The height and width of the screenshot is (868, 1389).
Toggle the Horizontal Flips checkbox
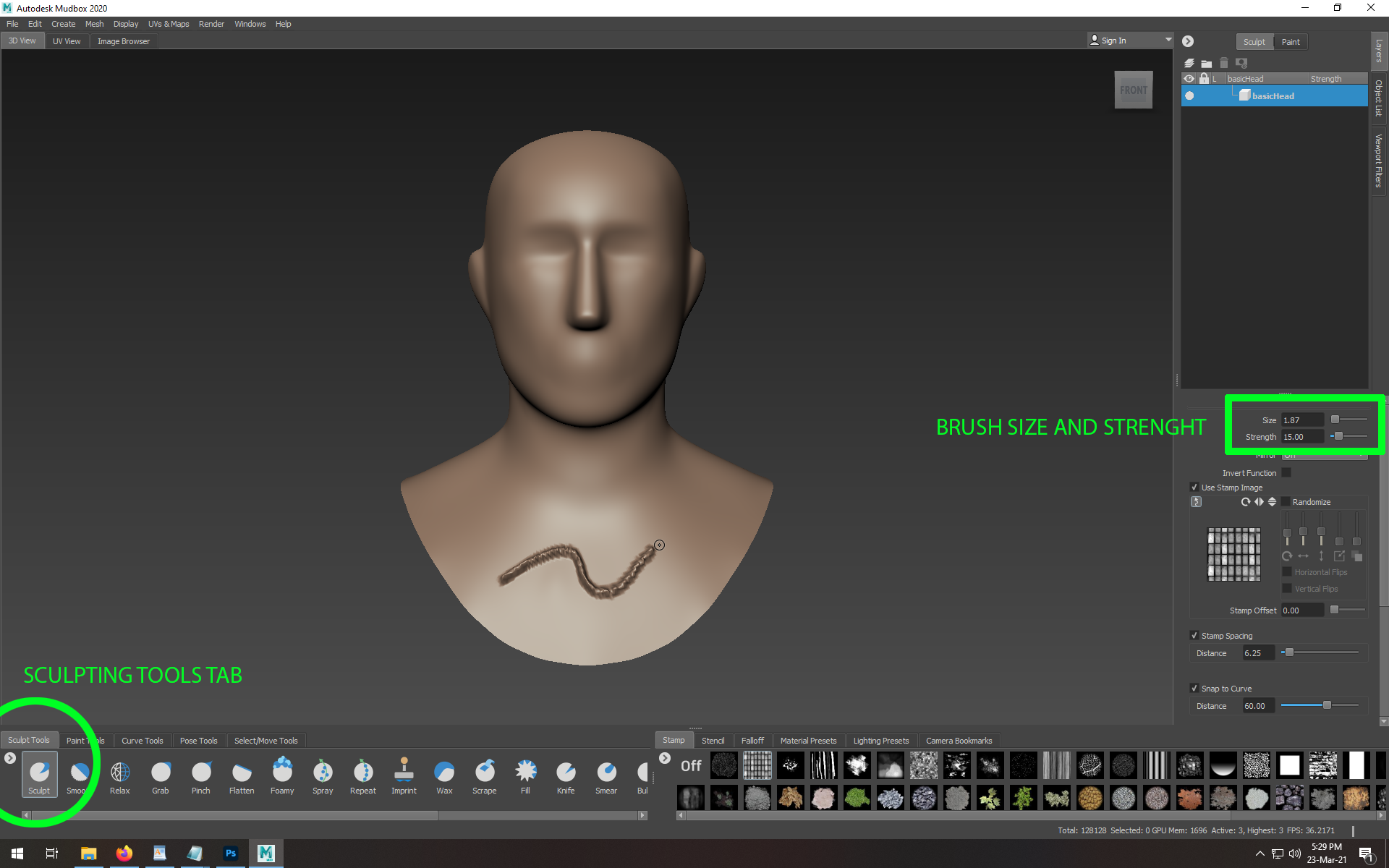(1287, 572)
